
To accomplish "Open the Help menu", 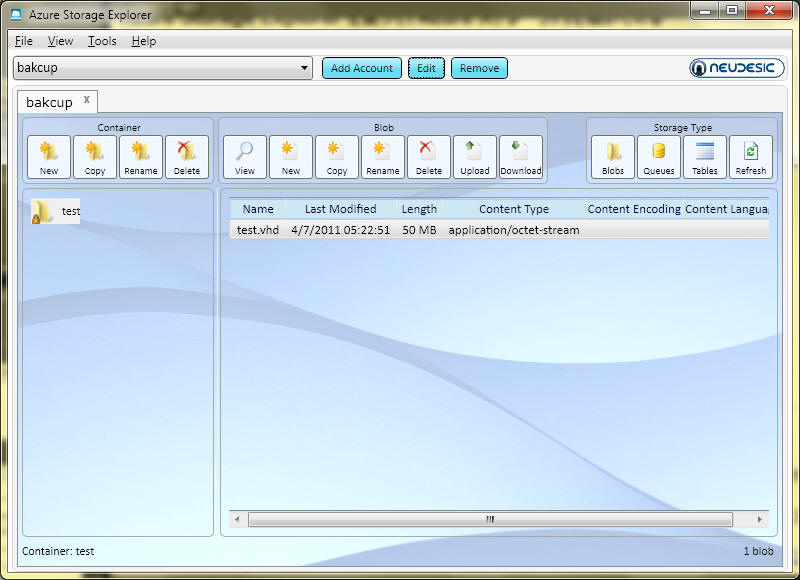I will tap(144, 41).
